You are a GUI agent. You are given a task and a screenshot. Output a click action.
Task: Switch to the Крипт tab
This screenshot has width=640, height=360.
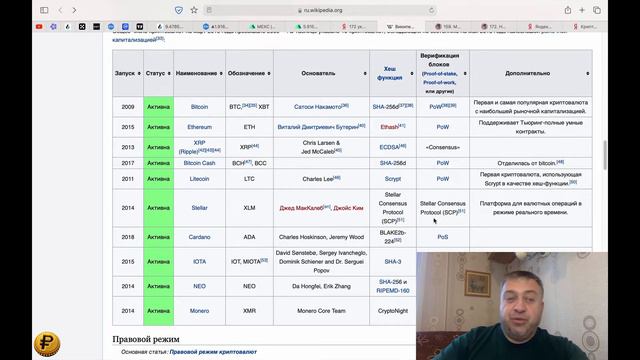(584, 27)
